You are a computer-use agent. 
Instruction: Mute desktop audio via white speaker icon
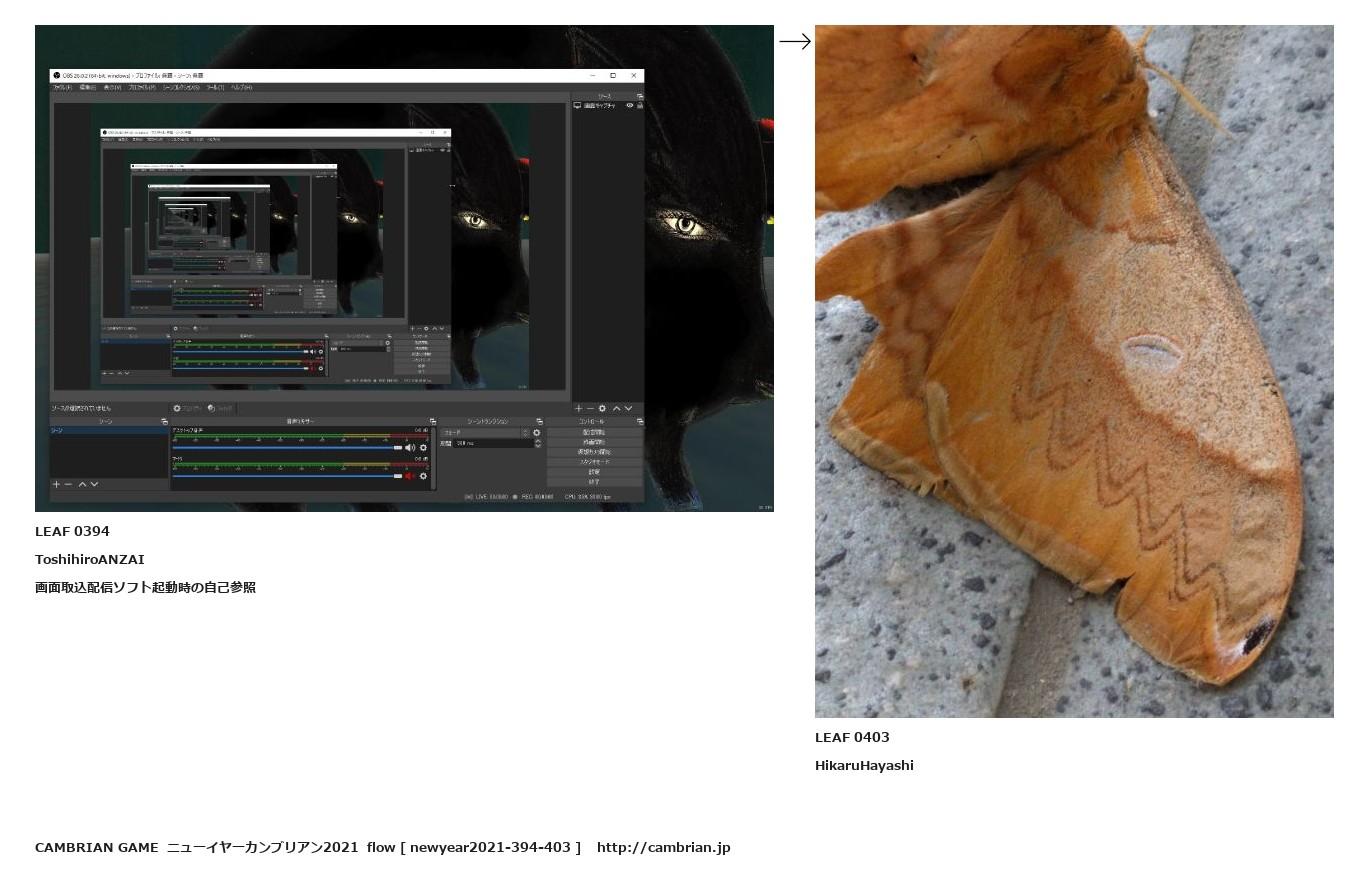pos(410,448)
